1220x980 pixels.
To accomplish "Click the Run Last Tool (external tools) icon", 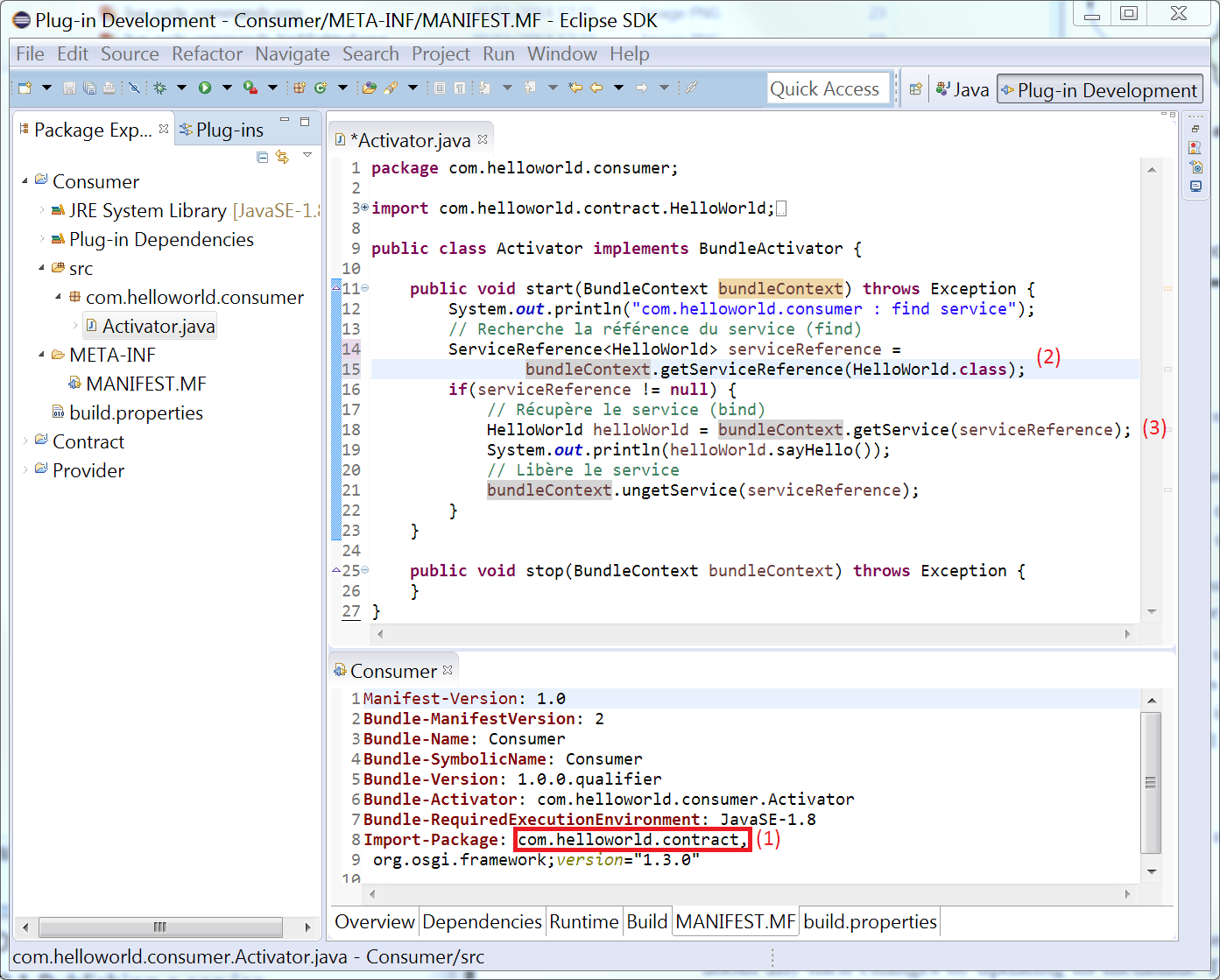I will (250, 88).
